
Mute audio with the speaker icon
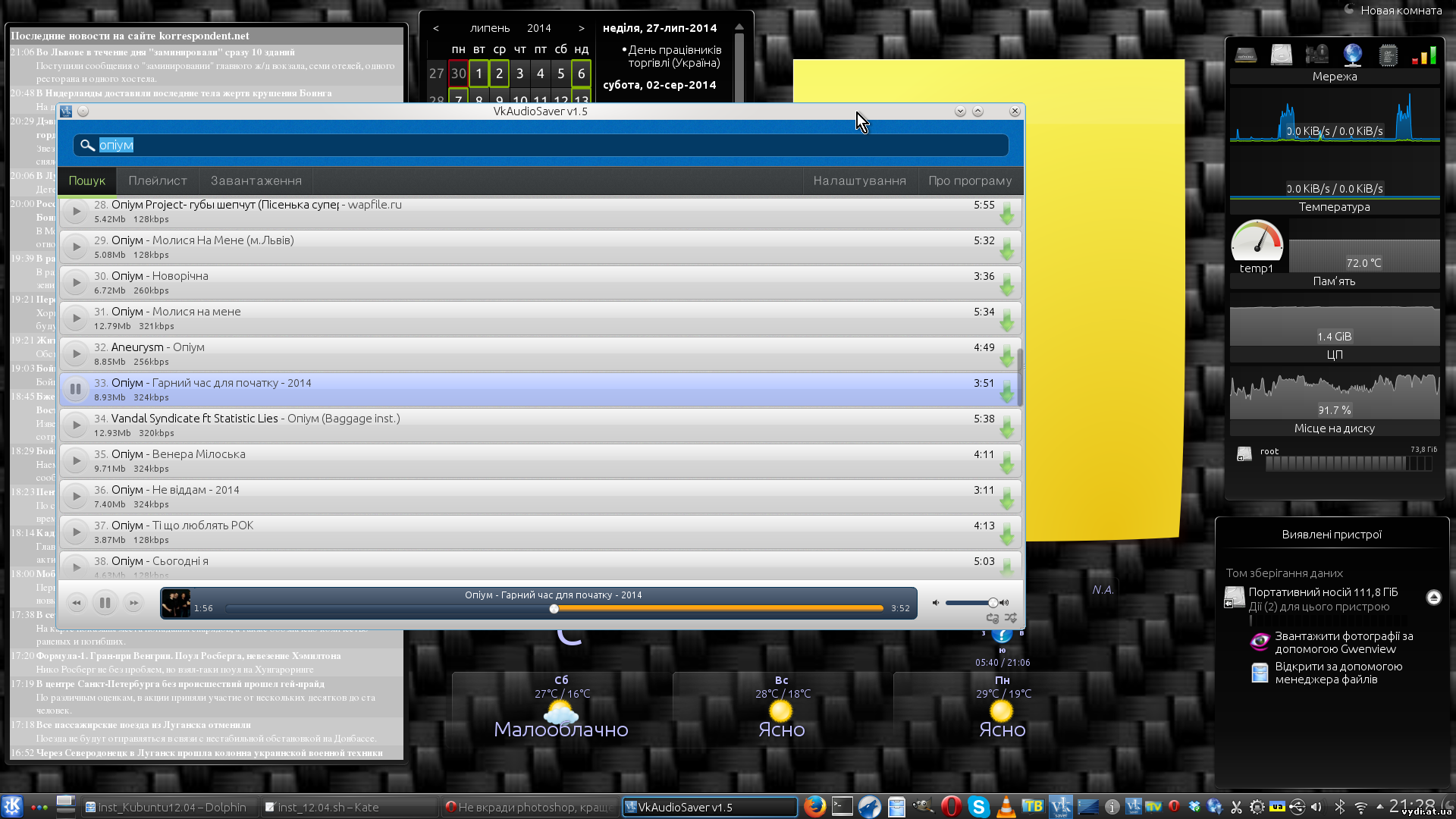click(936, 603)
